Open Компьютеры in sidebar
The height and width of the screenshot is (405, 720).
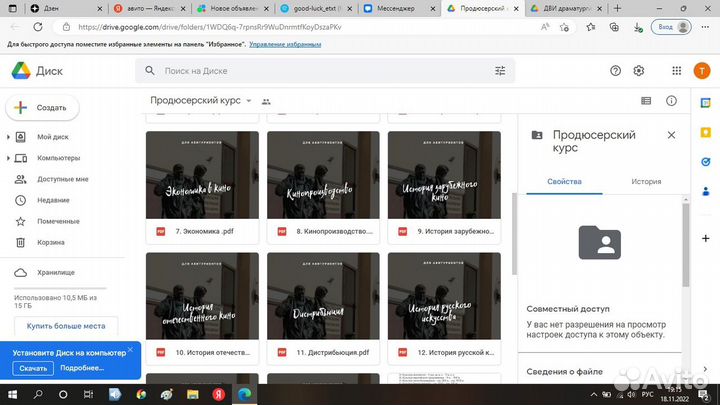pyautogui.click(x=58, y=158)
